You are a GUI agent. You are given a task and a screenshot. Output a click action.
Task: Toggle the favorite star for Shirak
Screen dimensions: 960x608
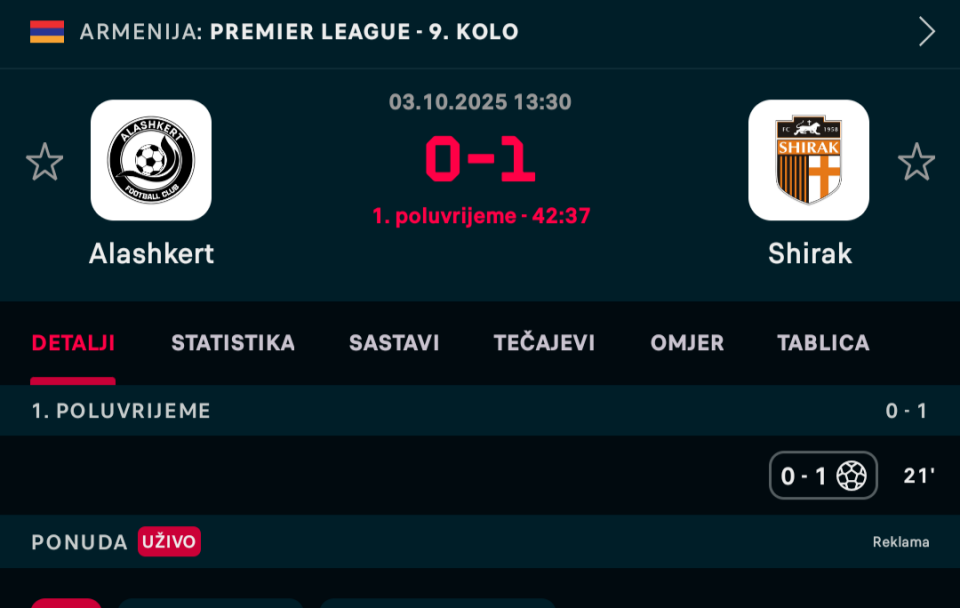click(x=916, y=162)
